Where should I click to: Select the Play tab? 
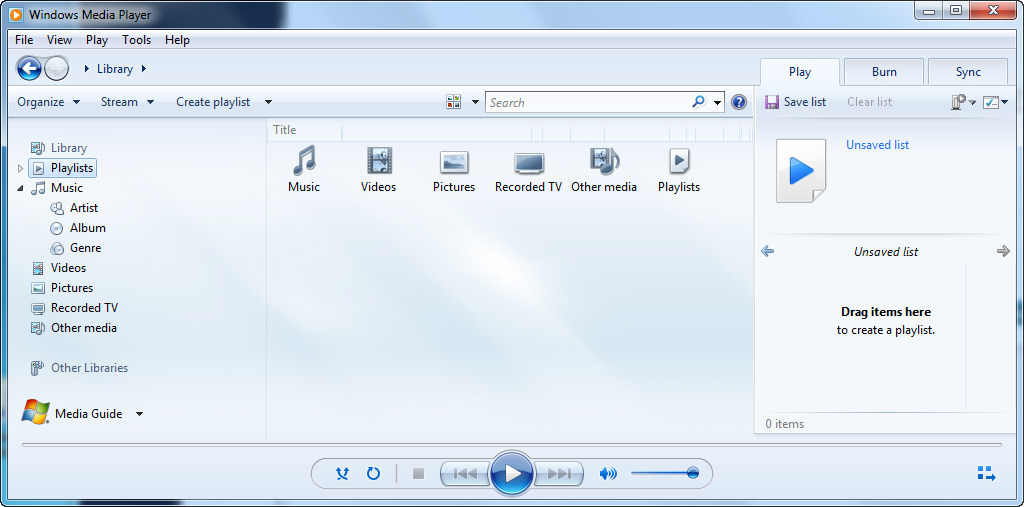(800, 72)
